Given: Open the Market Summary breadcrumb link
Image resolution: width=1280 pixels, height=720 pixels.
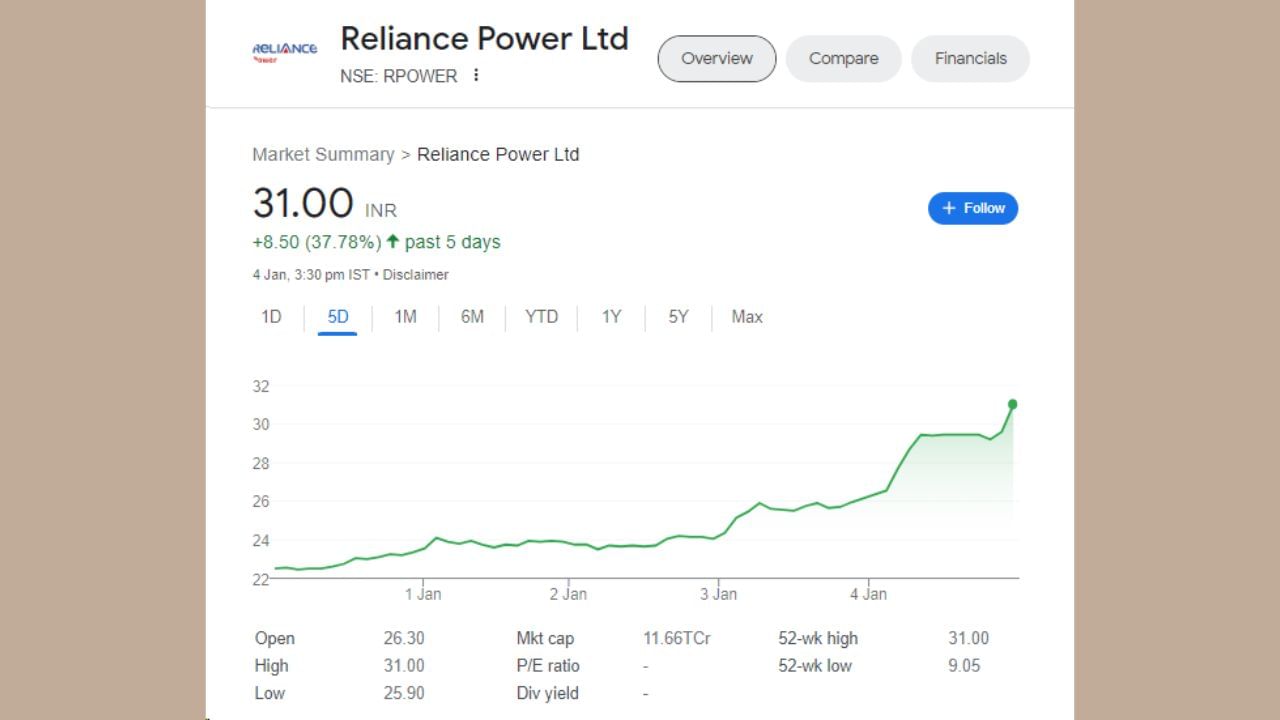Looking at the screenshot, I should (x=323, y=154).
